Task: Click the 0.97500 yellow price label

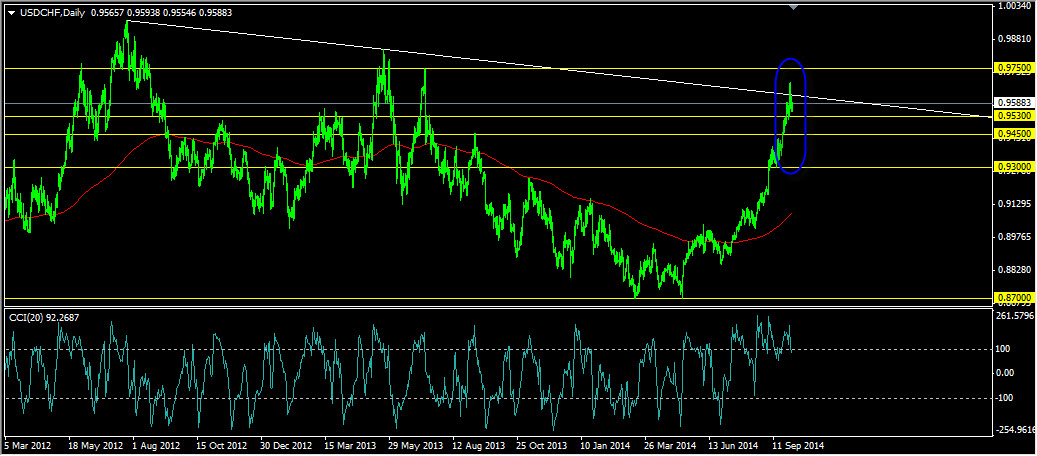Action: [x=1013, y=68]
